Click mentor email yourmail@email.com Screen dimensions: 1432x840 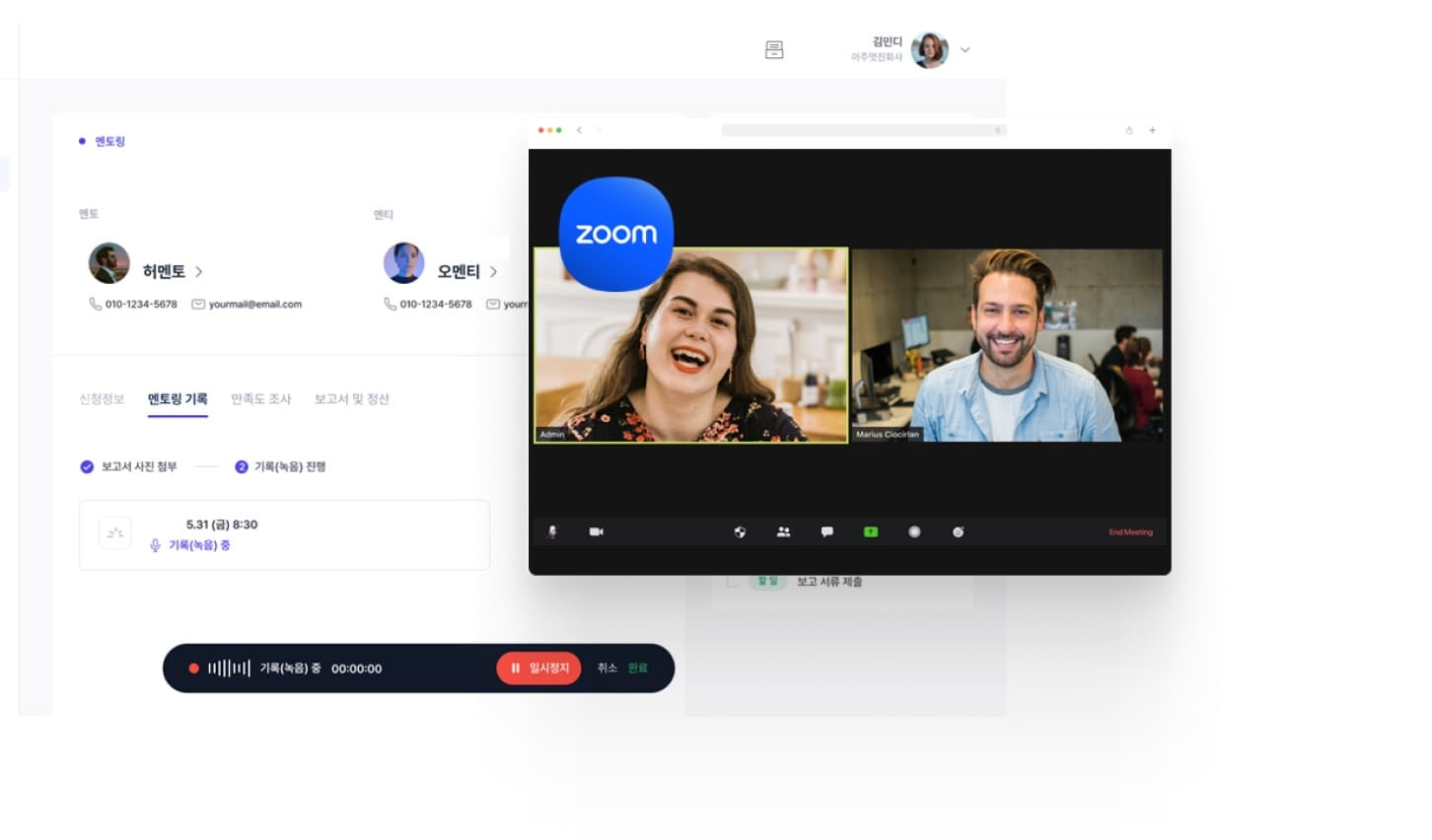pyautogui.click(x=255, y=304)
